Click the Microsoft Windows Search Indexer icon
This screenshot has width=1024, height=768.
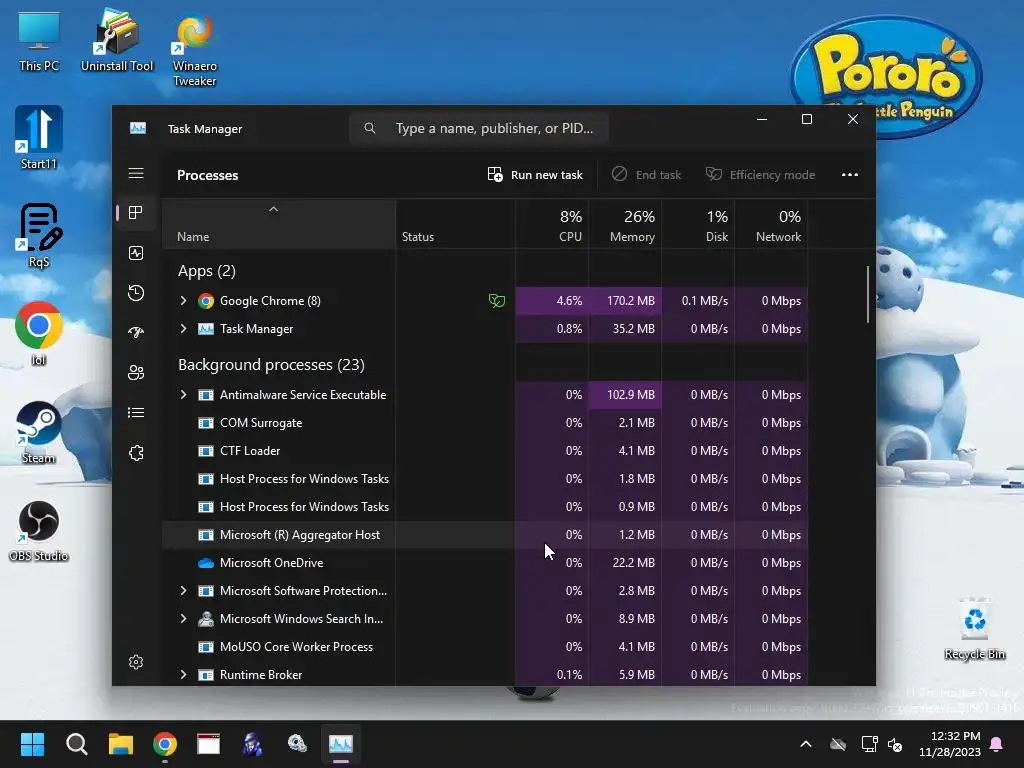point(206,618)
